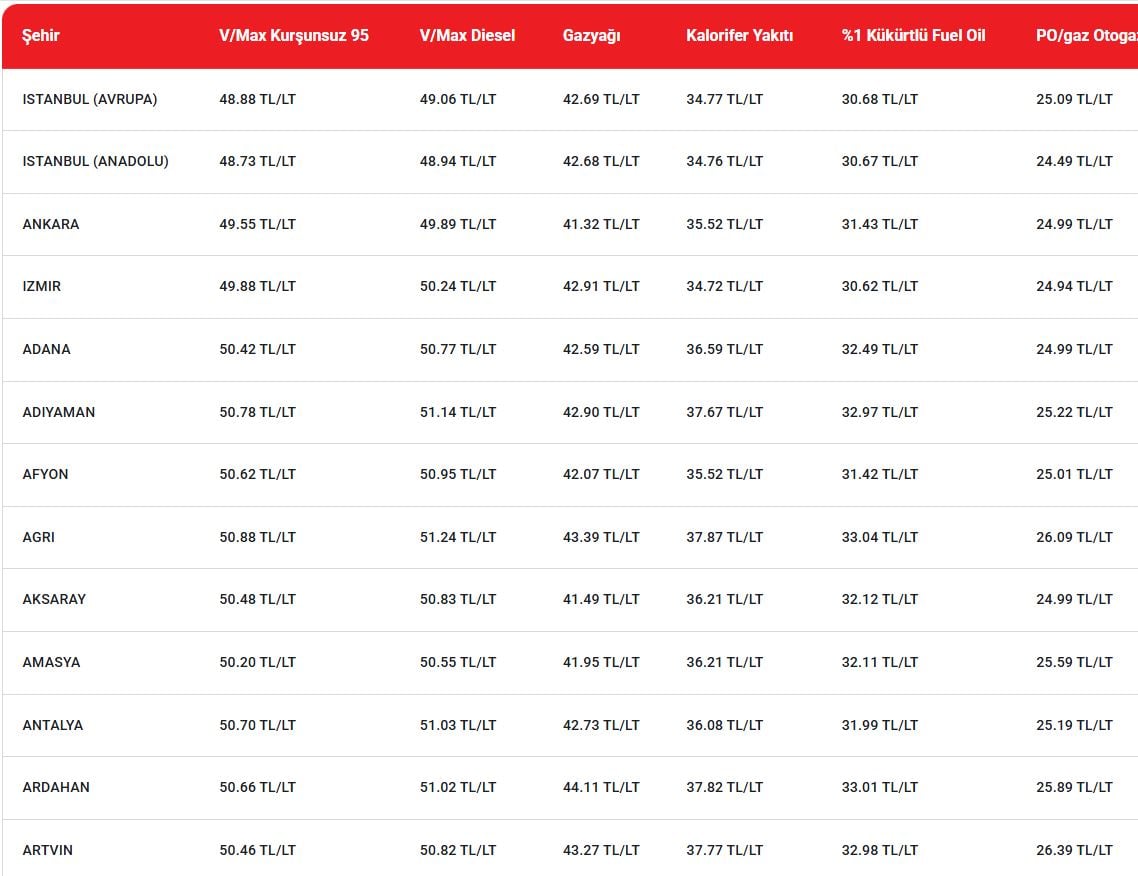This screenshot has width=1138, height=876.
Task: Click Artvin's Fuel Oil price 32.98 TL/LT
Action: [880, 850]
